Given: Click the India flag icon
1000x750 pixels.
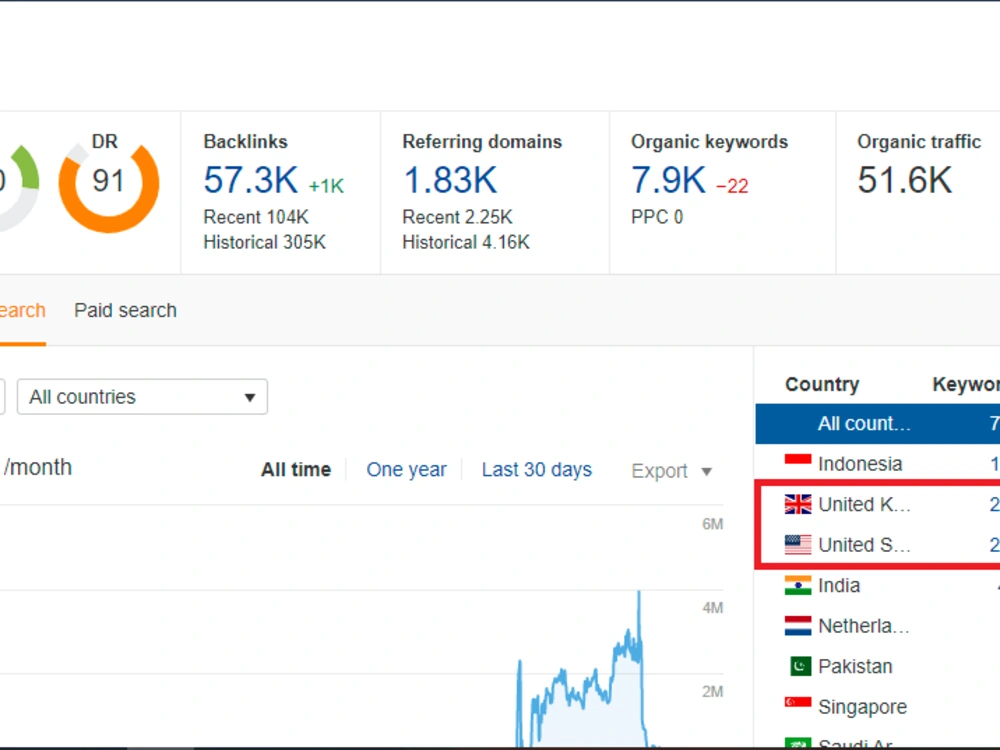Looking at the screenshot, I should (x=798, y=585).
